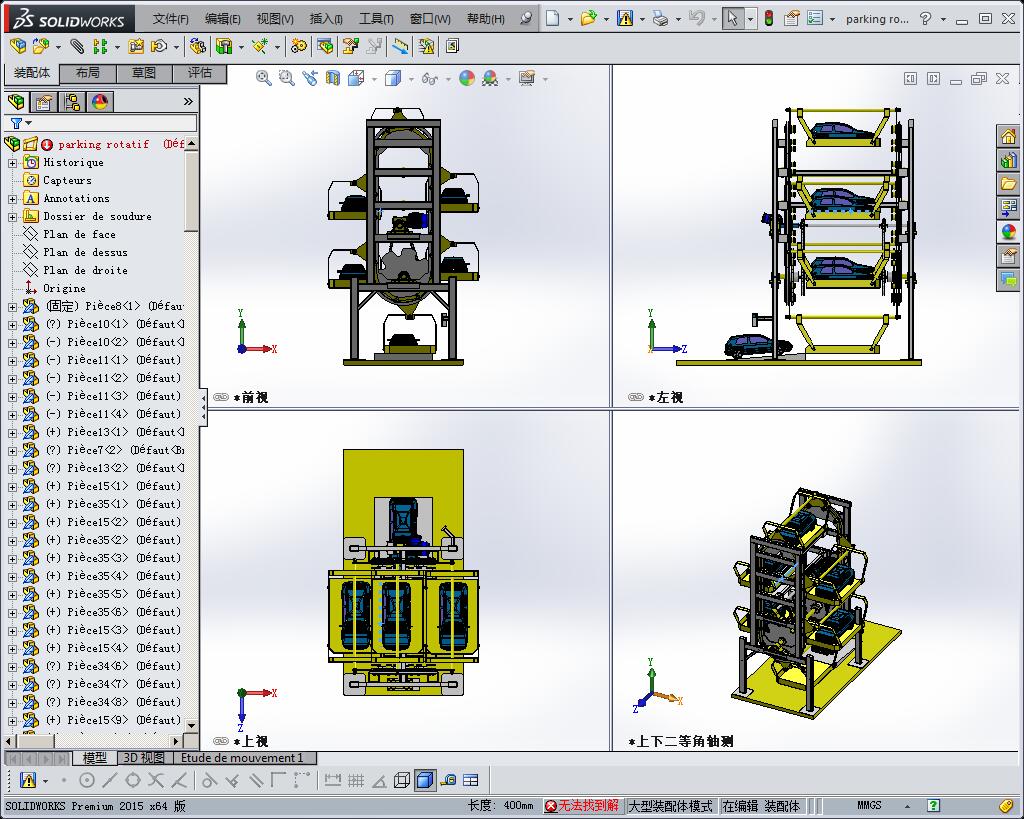The width and height of the screenshot is (1024, 819).
Task: Click the Zoom to Area magnifier
Action: [286, 78]
